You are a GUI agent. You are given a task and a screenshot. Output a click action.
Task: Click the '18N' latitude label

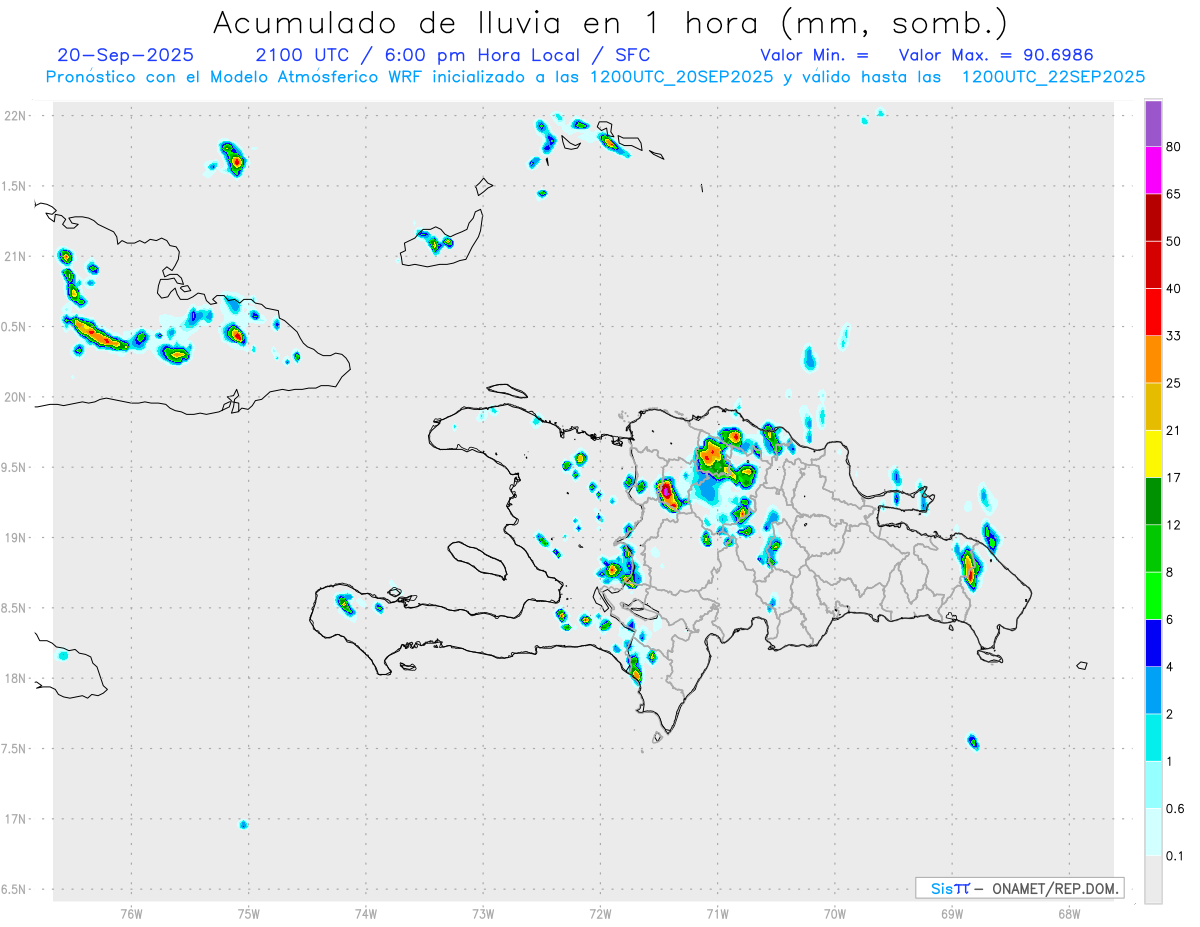[17, 678]
